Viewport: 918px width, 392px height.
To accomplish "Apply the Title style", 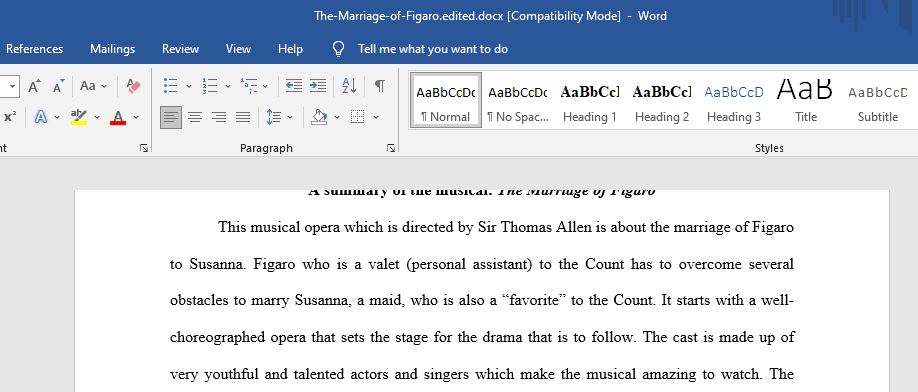I will click(806, 101).
